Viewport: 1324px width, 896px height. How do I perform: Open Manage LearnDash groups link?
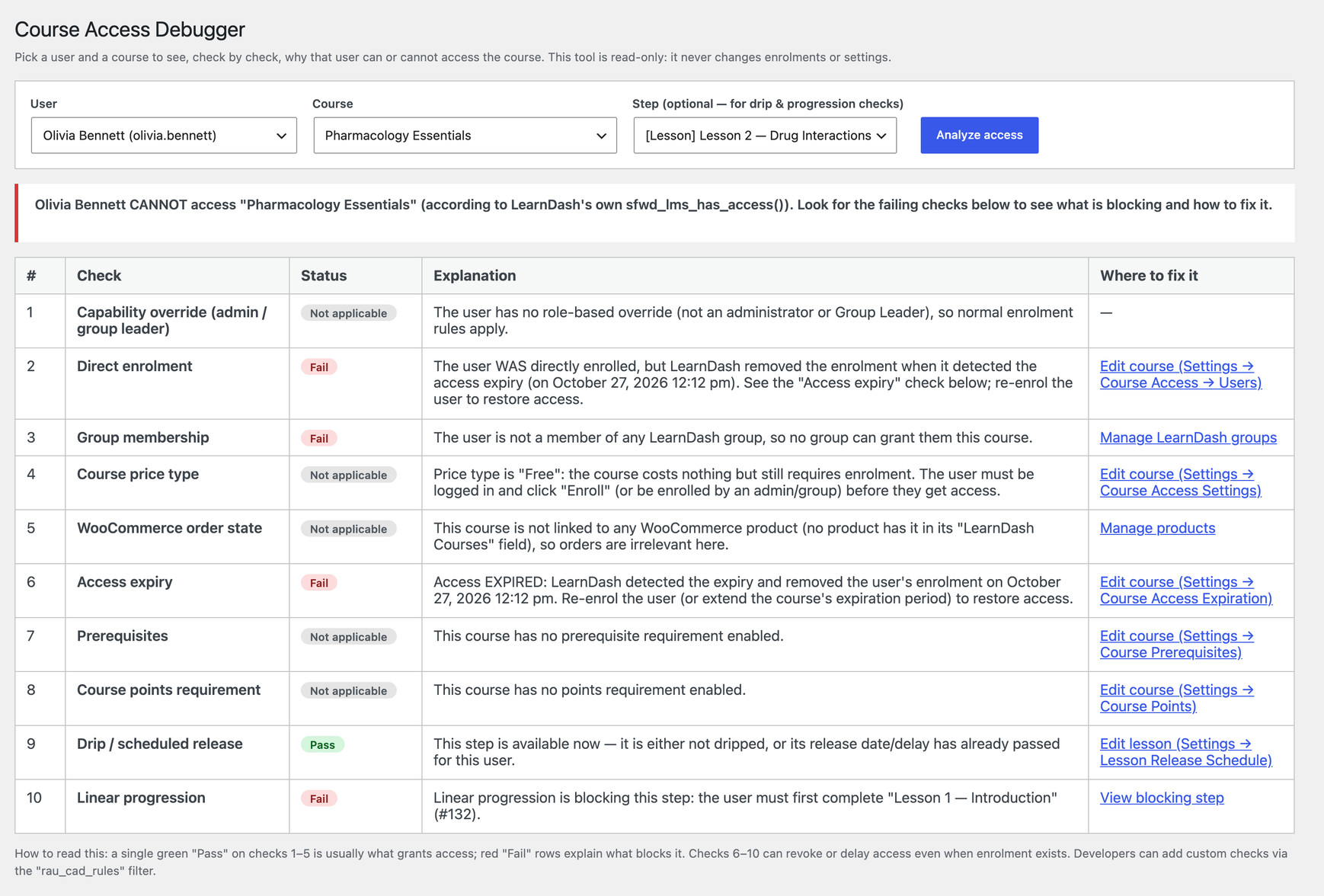[x=1188, y=437]
